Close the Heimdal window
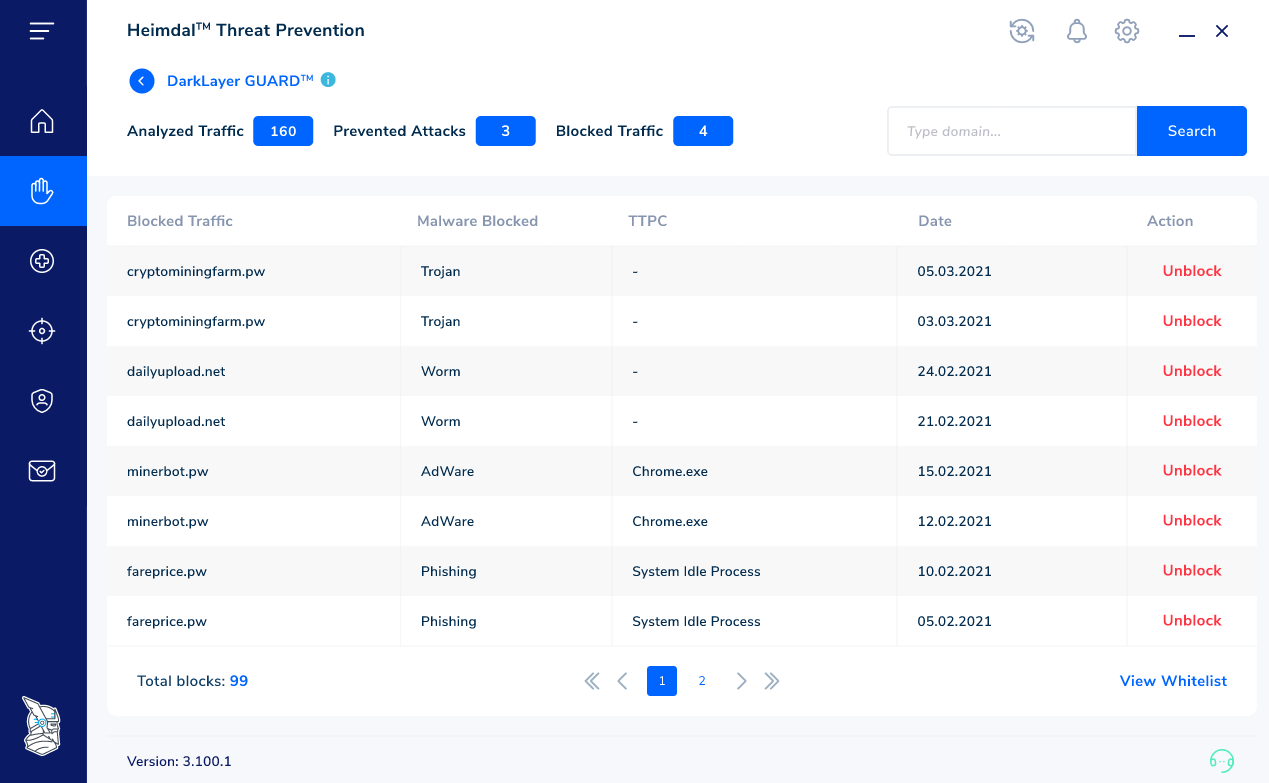This screenshot has height=783, width=1269. pyautogui.click(x=1222, y=31)
